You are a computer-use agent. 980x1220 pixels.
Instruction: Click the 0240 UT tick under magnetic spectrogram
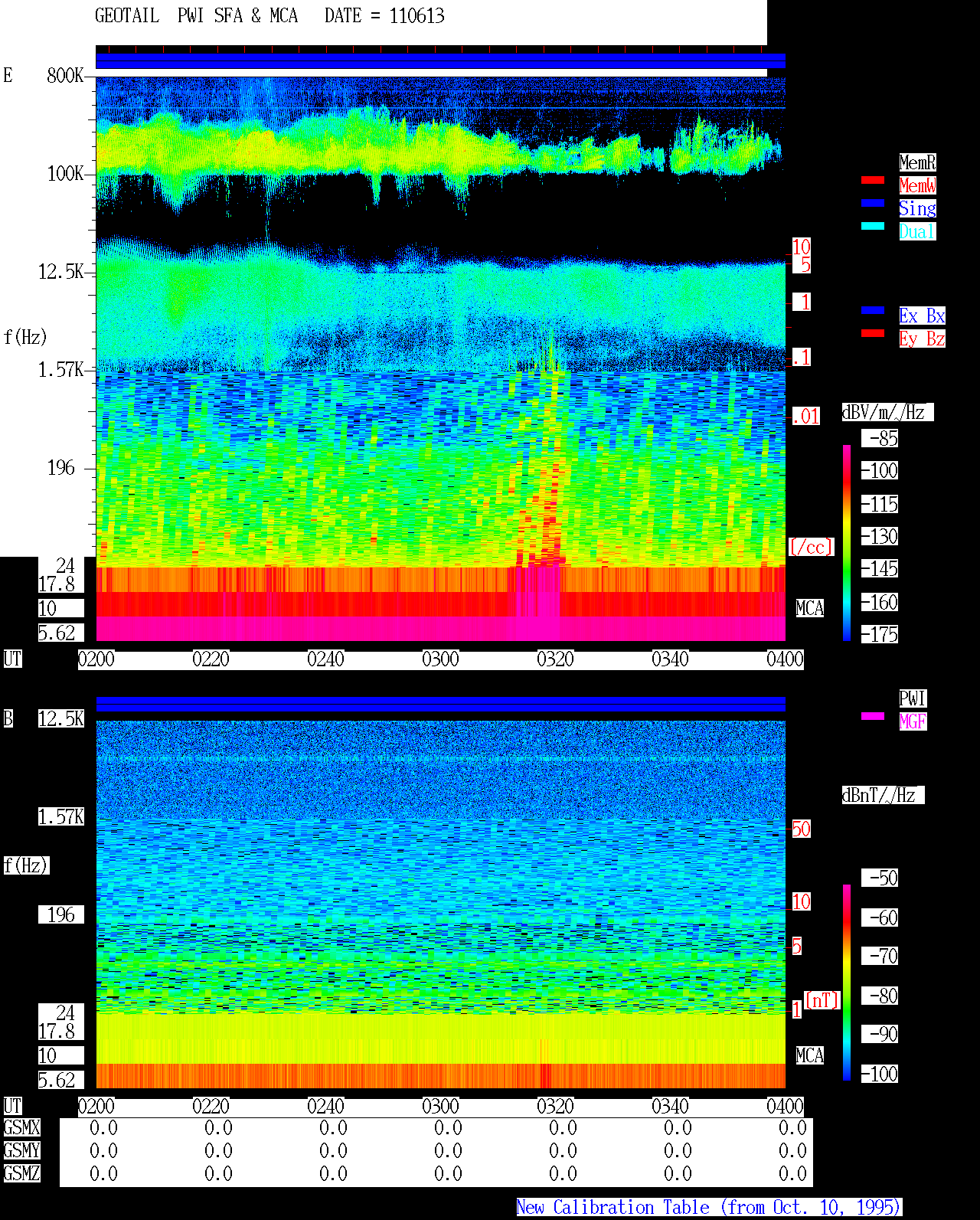coord(325,1106)
